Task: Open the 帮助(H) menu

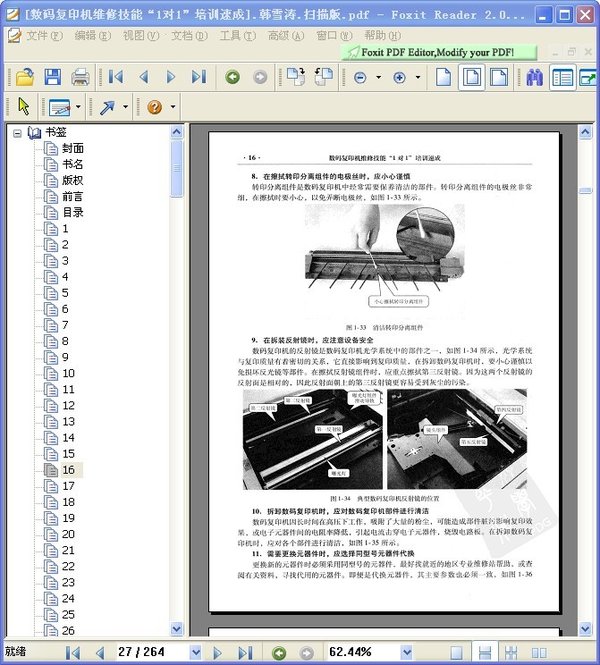Action: (x=382, y=36)
